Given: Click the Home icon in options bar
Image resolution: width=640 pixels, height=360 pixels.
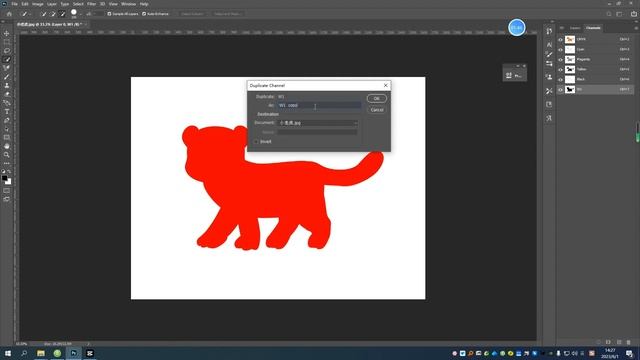Looking at the screenshot, I should coord(9,14).
